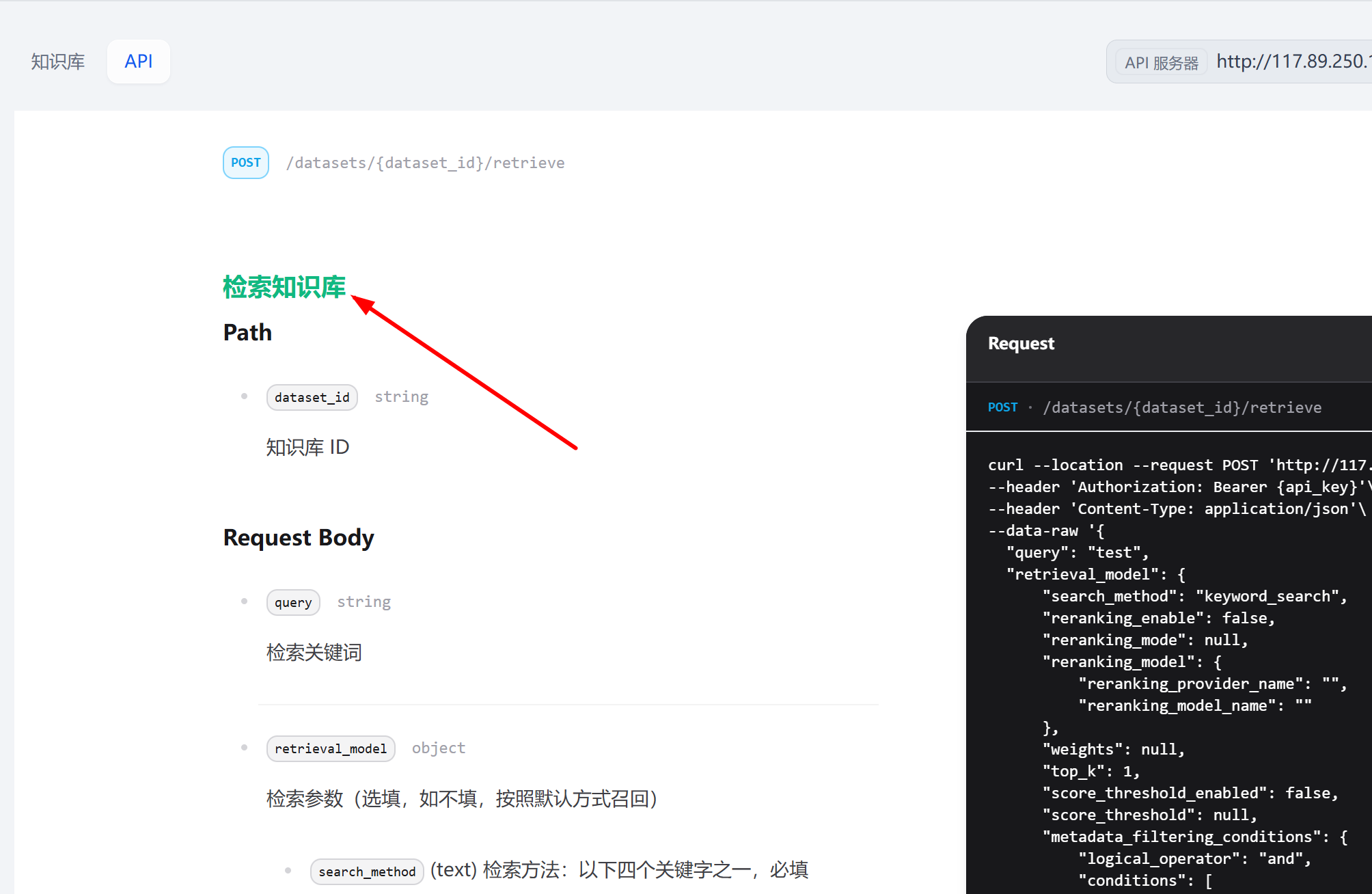Click the 知识库 ID description text
1372x894 pixels.
click(307, 447)
